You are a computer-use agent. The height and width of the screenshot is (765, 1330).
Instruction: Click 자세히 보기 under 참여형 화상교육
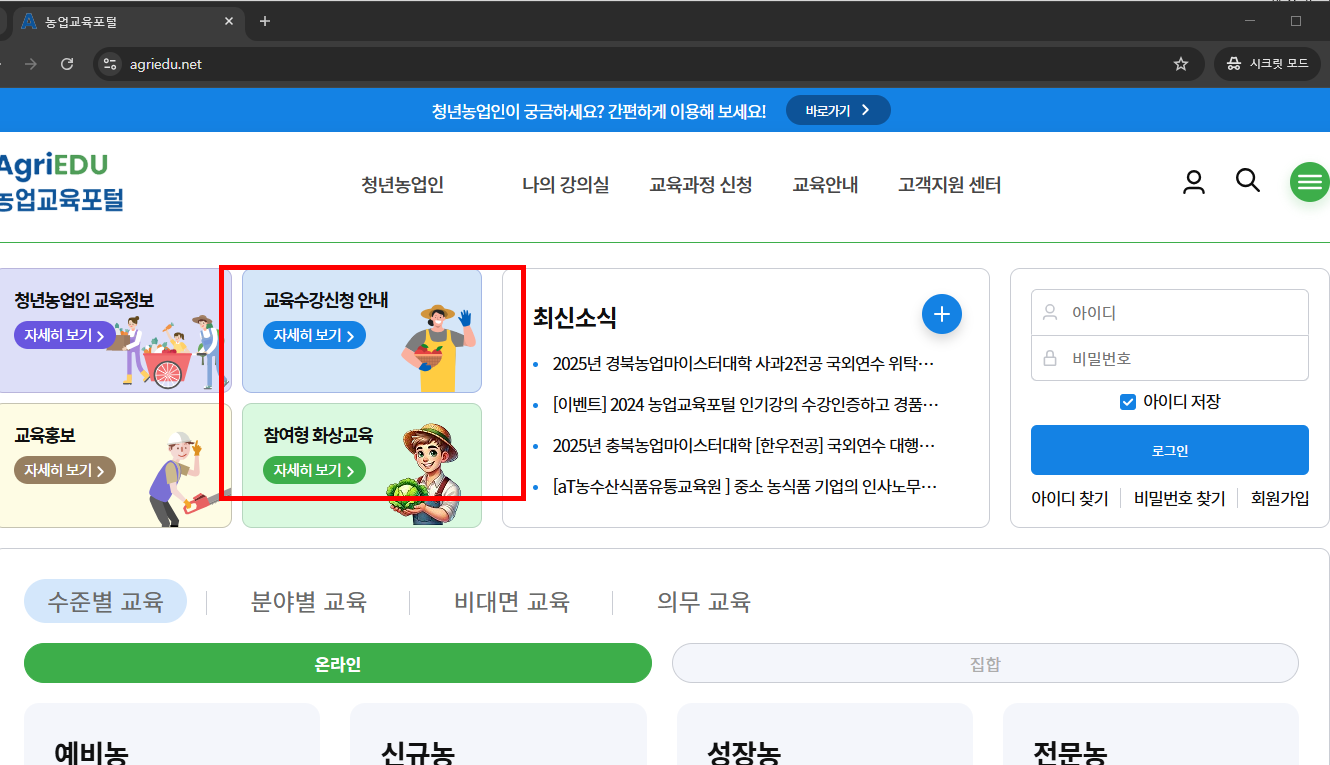coord(312,468)
